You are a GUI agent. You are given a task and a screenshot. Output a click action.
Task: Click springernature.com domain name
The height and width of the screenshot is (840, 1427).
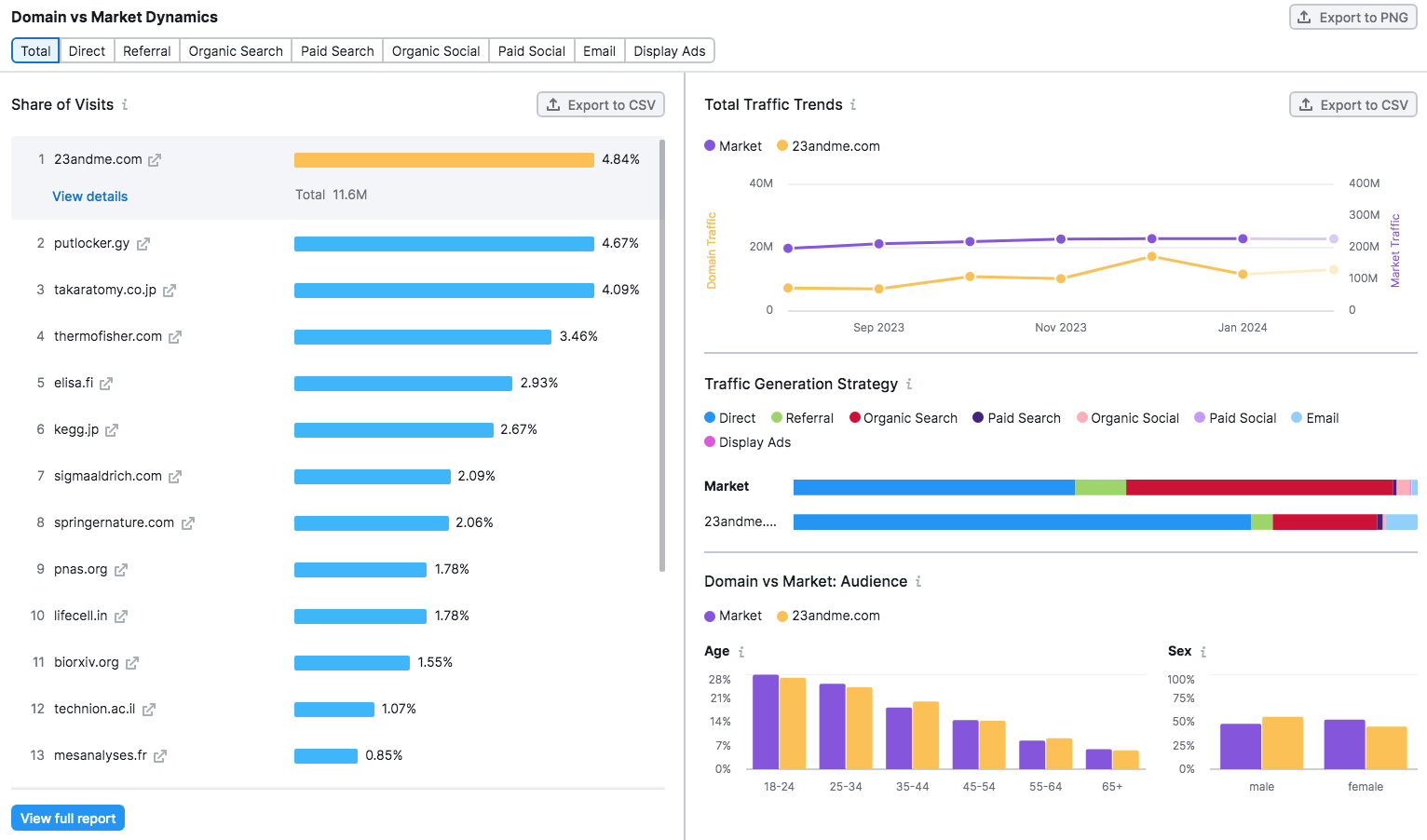point(114,522)
